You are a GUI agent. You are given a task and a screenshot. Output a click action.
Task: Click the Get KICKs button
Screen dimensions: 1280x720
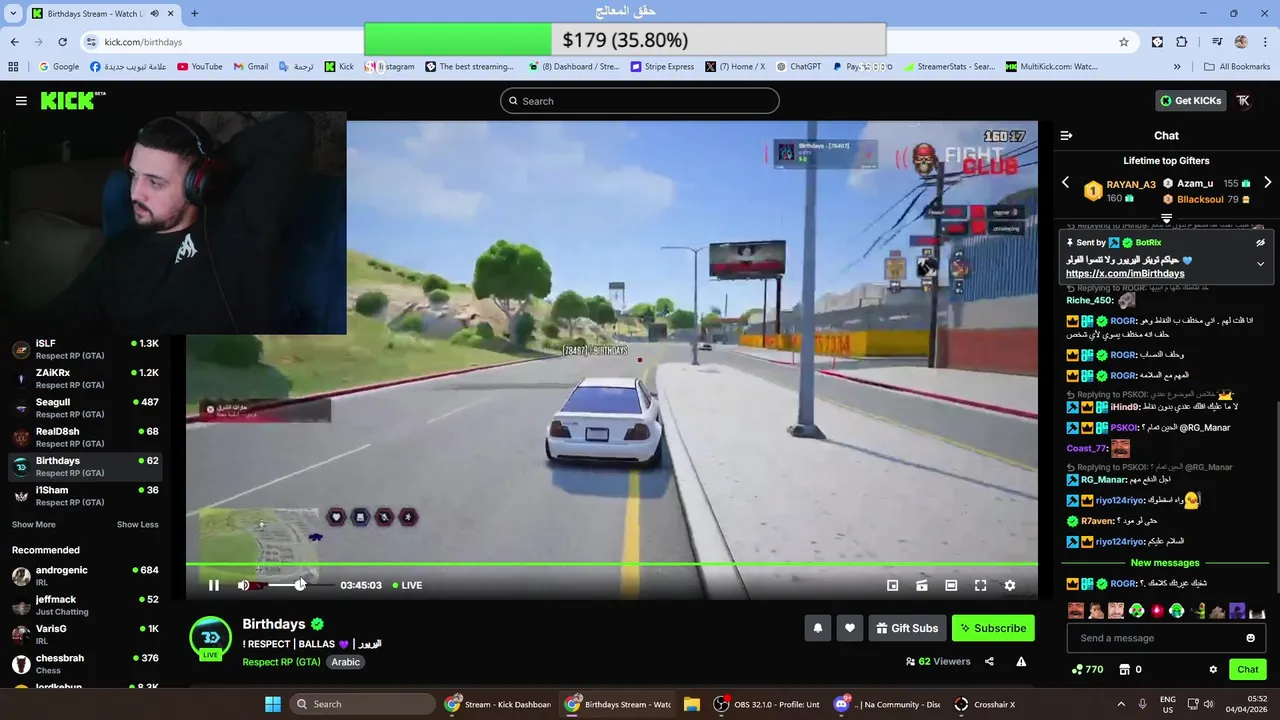1190,100
